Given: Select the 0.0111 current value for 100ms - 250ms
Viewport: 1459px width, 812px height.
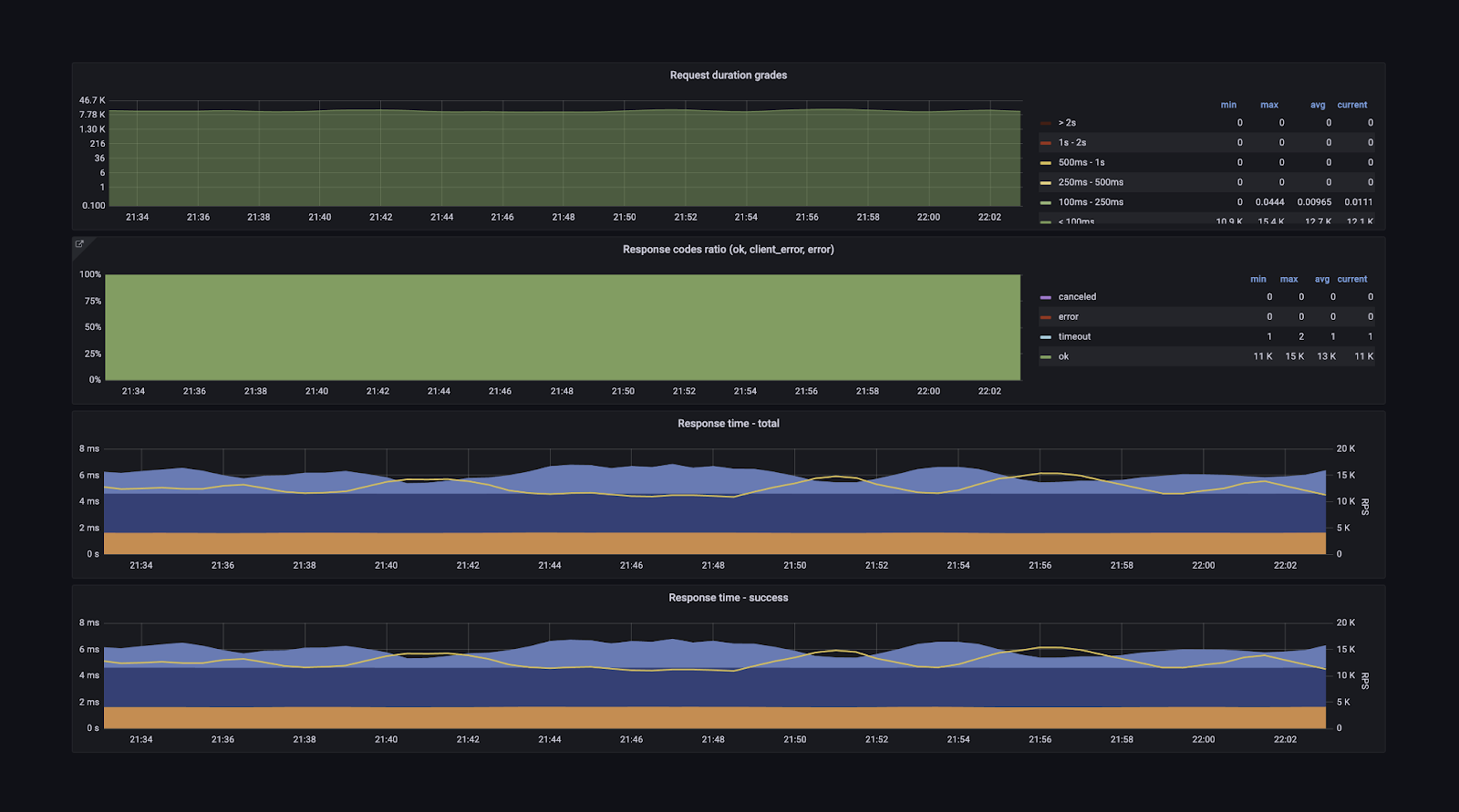Looking at the screenshot, I should click(x=1359, y=202).
